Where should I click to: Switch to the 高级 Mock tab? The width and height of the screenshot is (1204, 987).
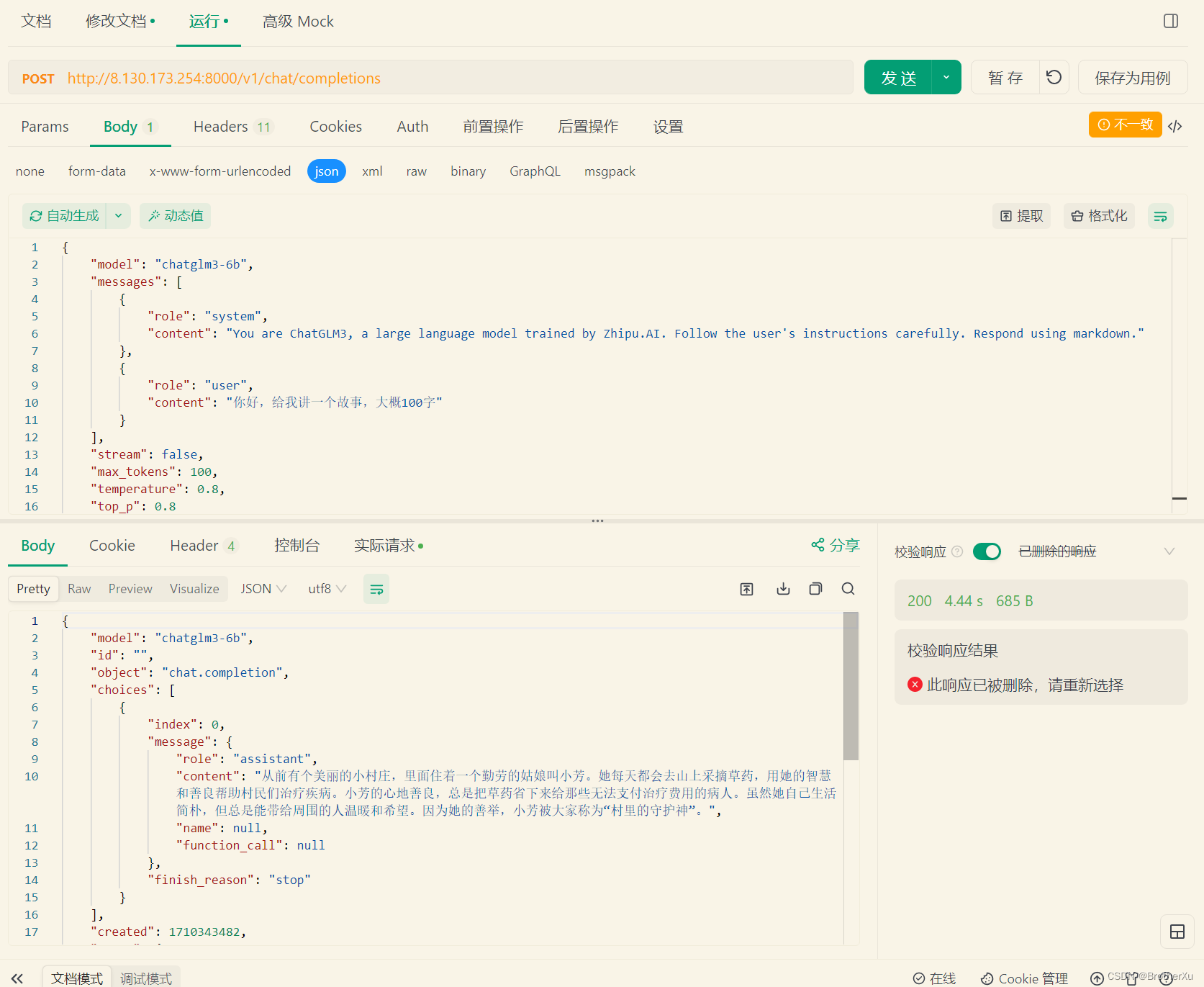click(x=298, y=22)
